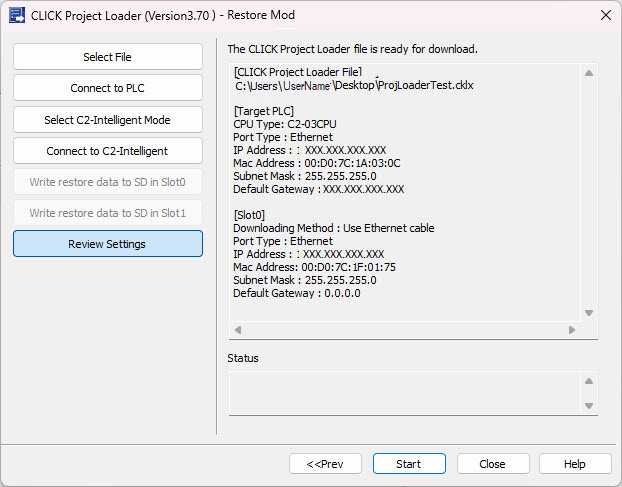Click the Status box down arrow

pyautogui.click(x=589, y=406)
